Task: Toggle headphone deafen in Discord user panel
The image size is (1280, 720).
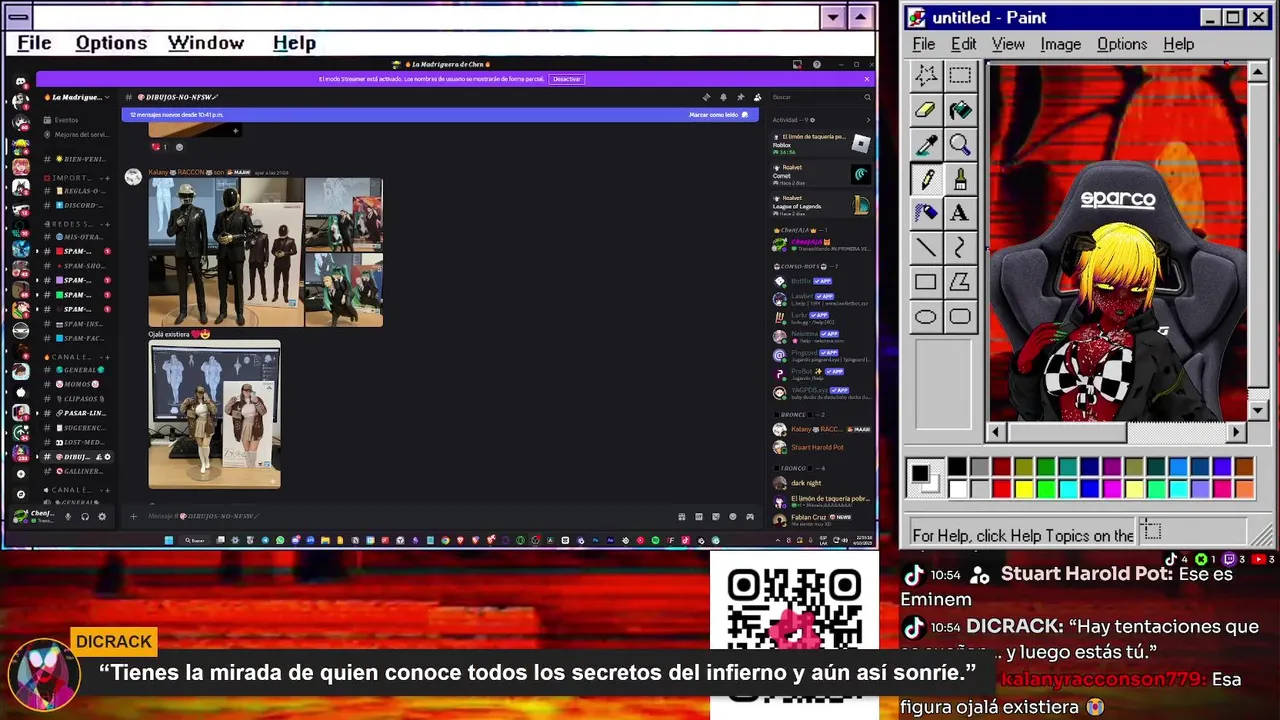Action: tap(85, 517)
